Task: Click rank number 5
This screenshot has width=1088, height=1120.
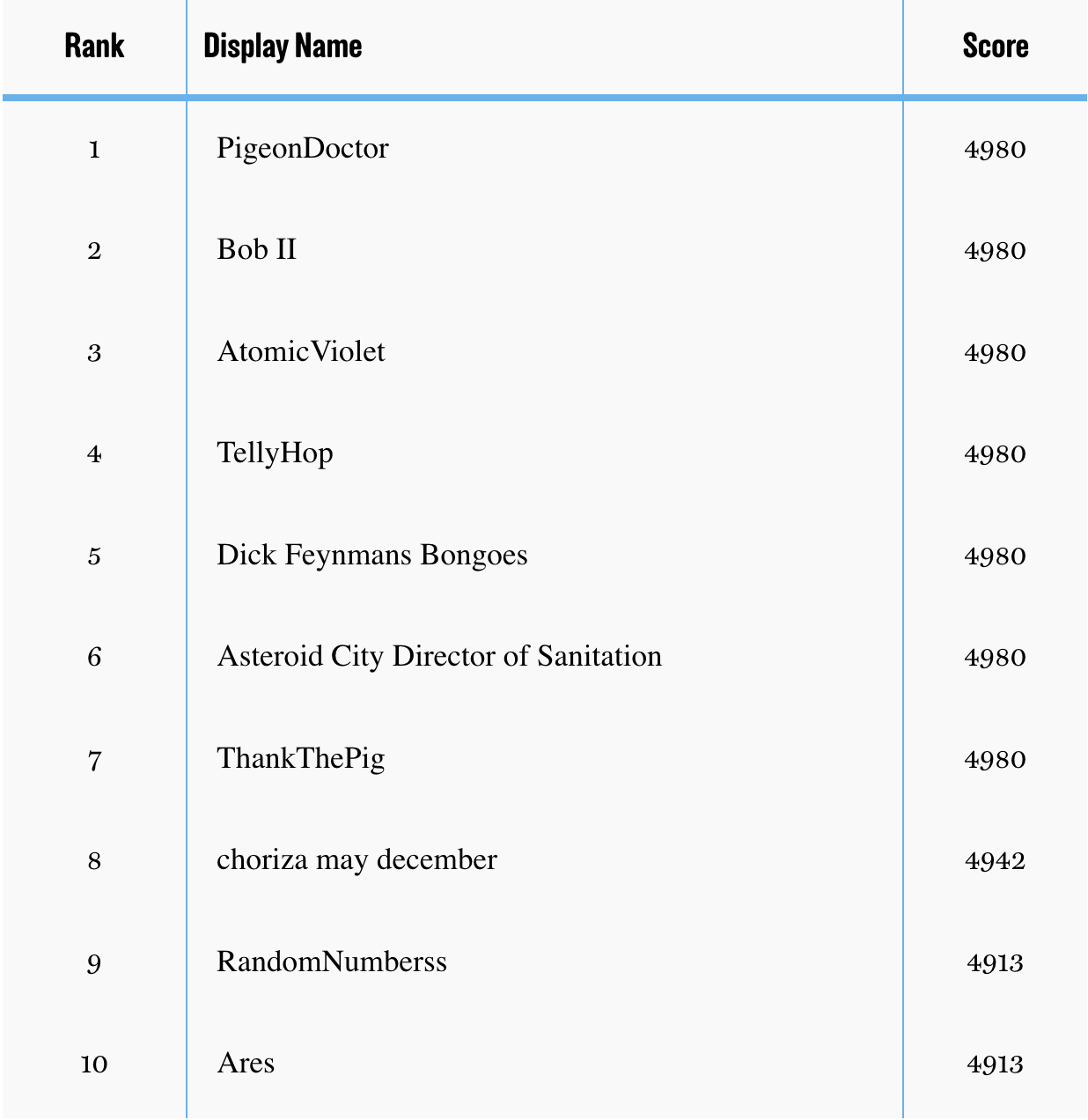Action: point(94,556)
